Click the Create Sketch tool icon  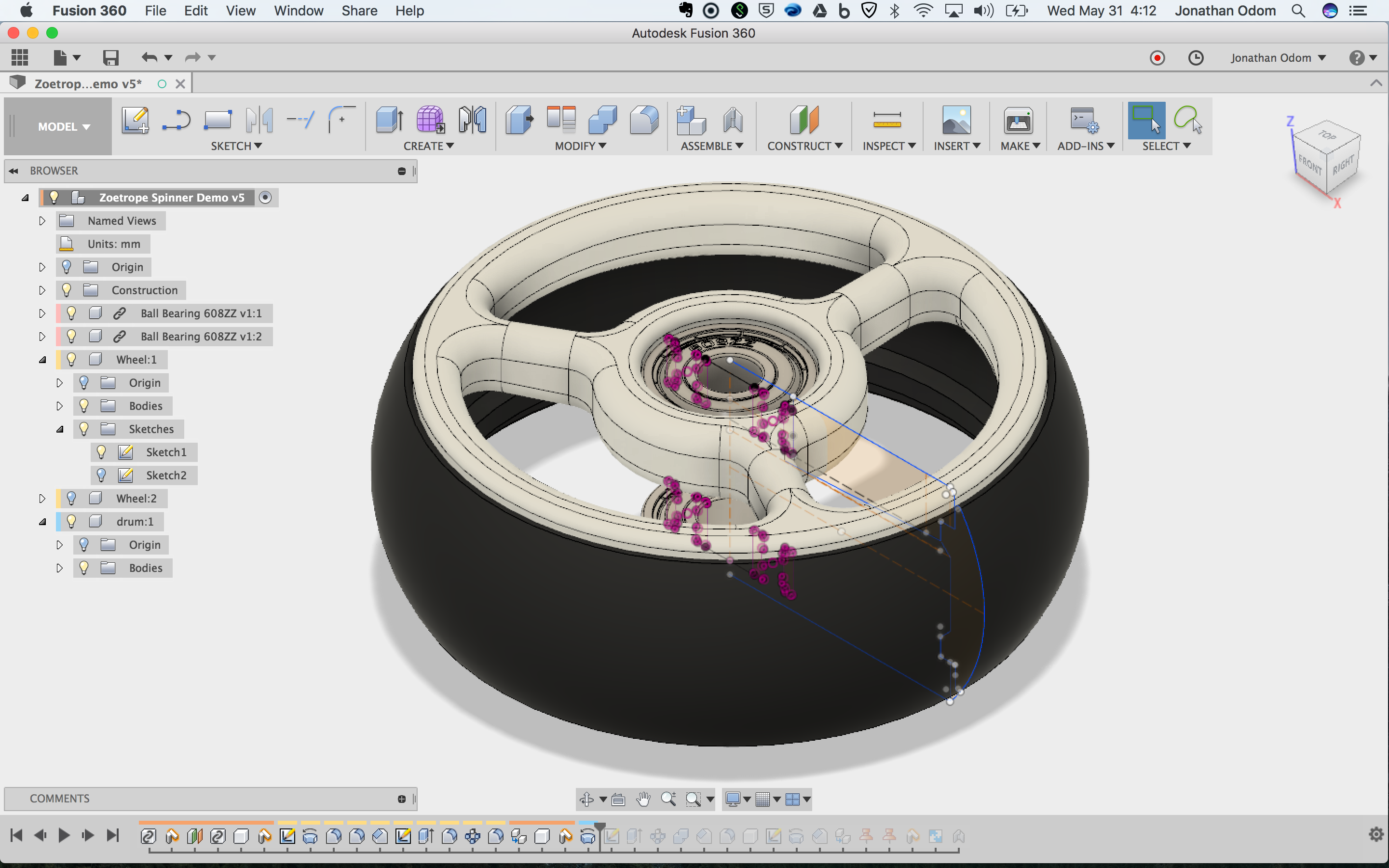coord(135,120)
